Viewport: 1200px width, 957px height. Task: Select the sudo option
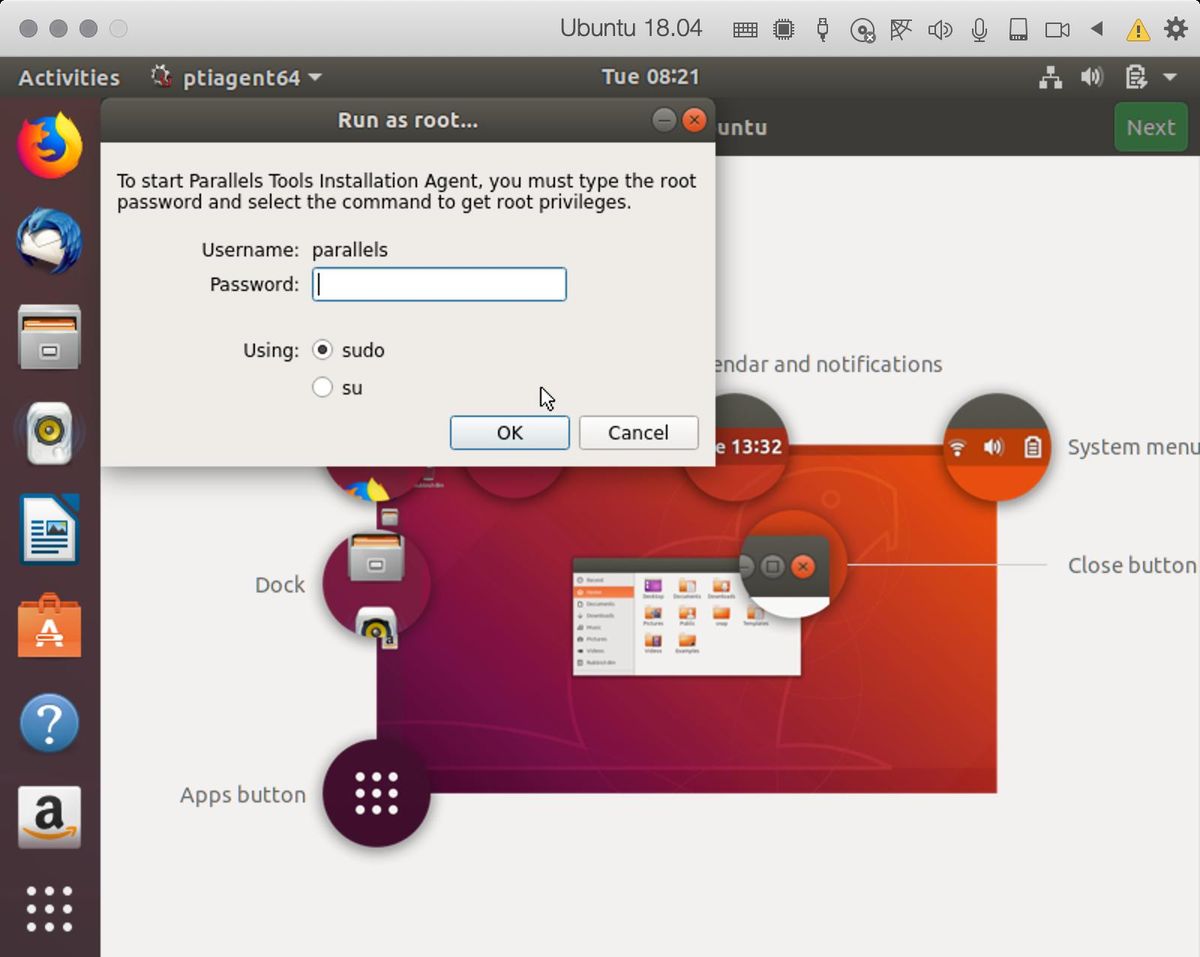coord(322,350)
